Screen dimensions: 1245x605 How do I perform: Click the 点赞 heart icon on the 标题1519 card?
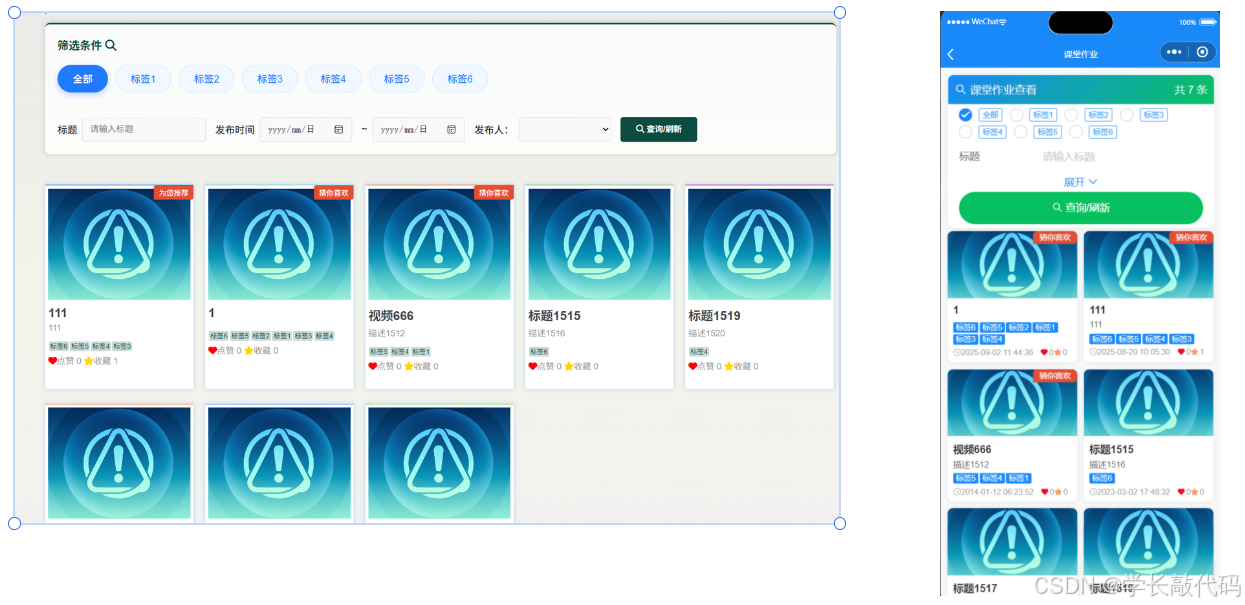(x=691, y=366)
